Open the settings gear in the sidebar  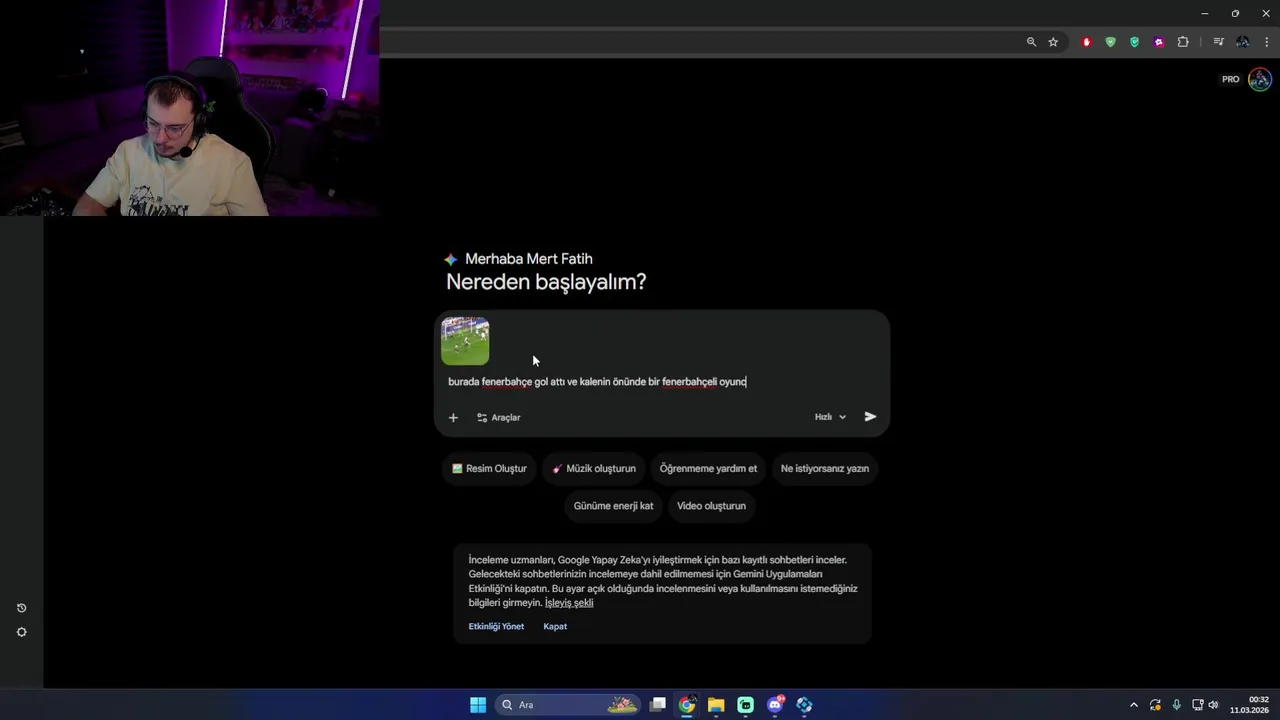[21, 632]
